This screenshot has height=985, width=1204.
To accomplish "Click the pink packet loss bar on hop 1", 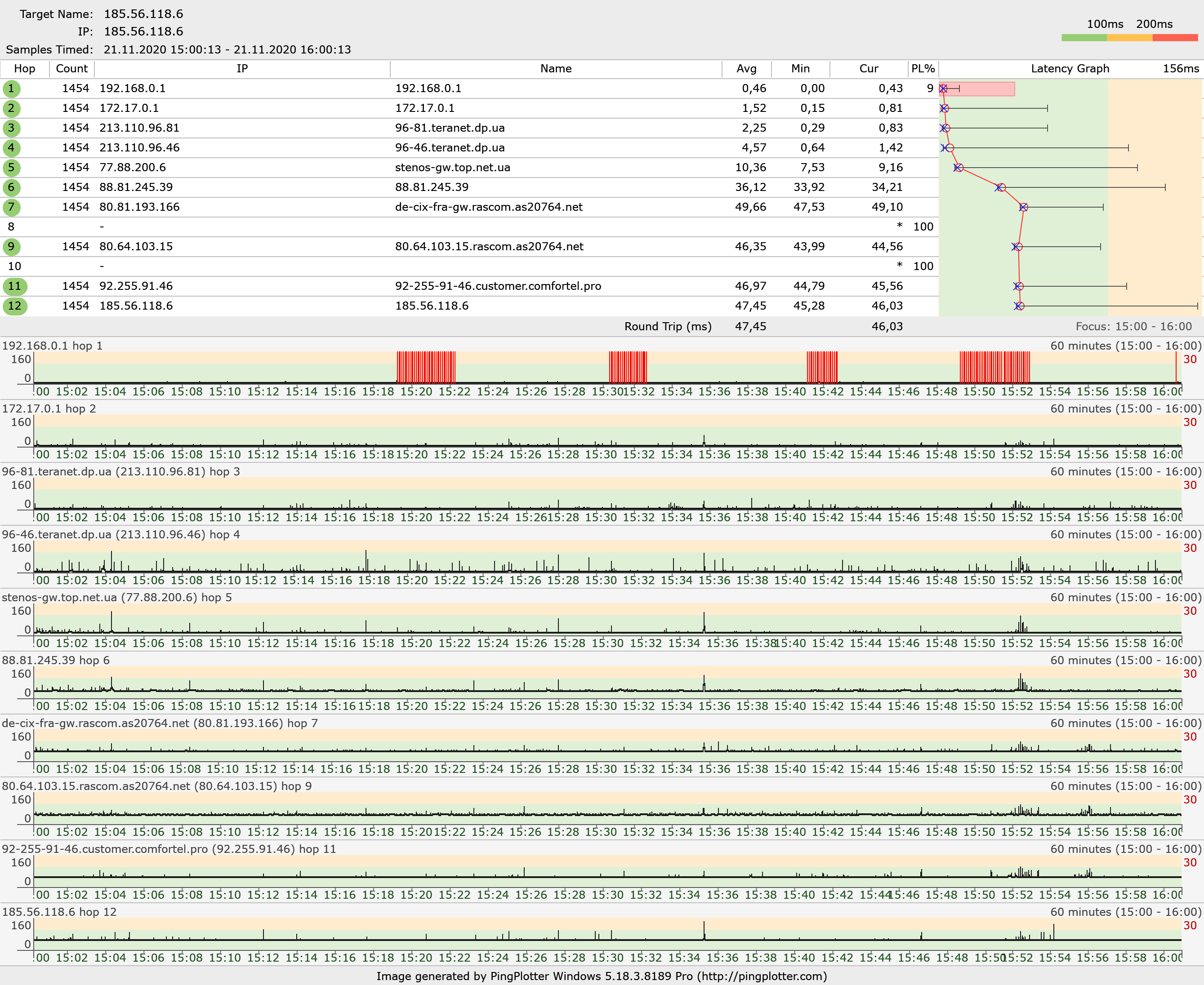I will [x=977, y=89].
